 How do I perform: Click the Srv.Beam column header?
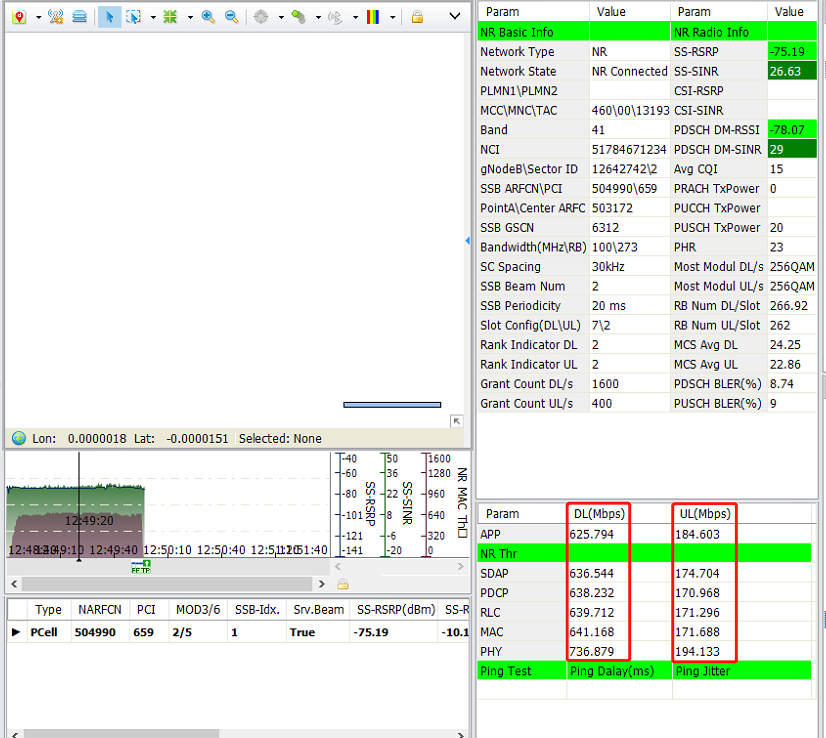[x=318, y=610]
